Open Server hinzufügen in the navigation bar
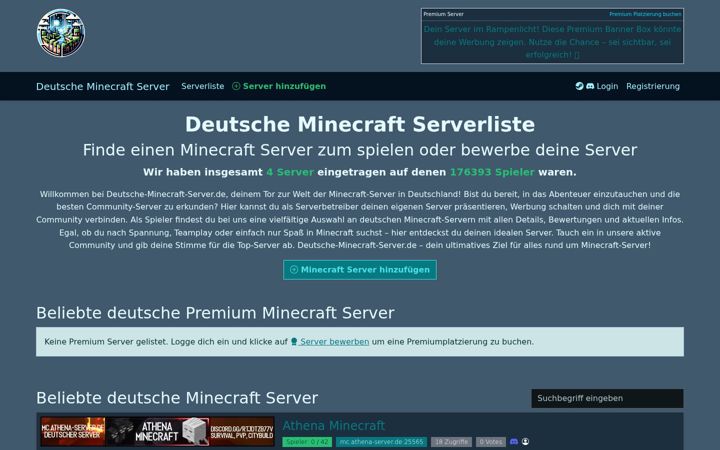720x450 pixels. [x=279, y=86]
